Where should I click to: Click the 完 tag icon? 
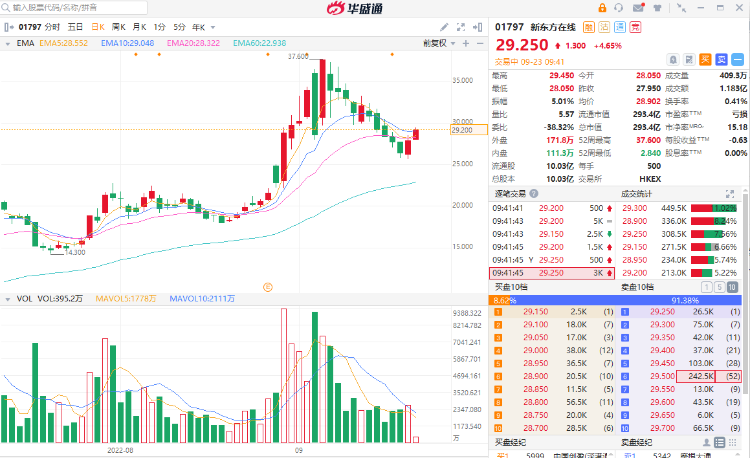635,27
